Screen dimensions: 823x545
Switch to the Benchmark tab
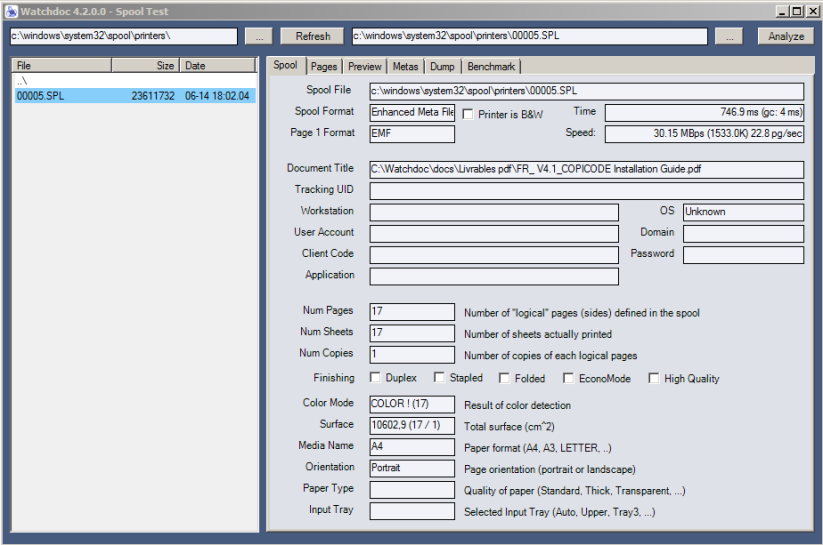pyautogui.click(x=491, y=67)
